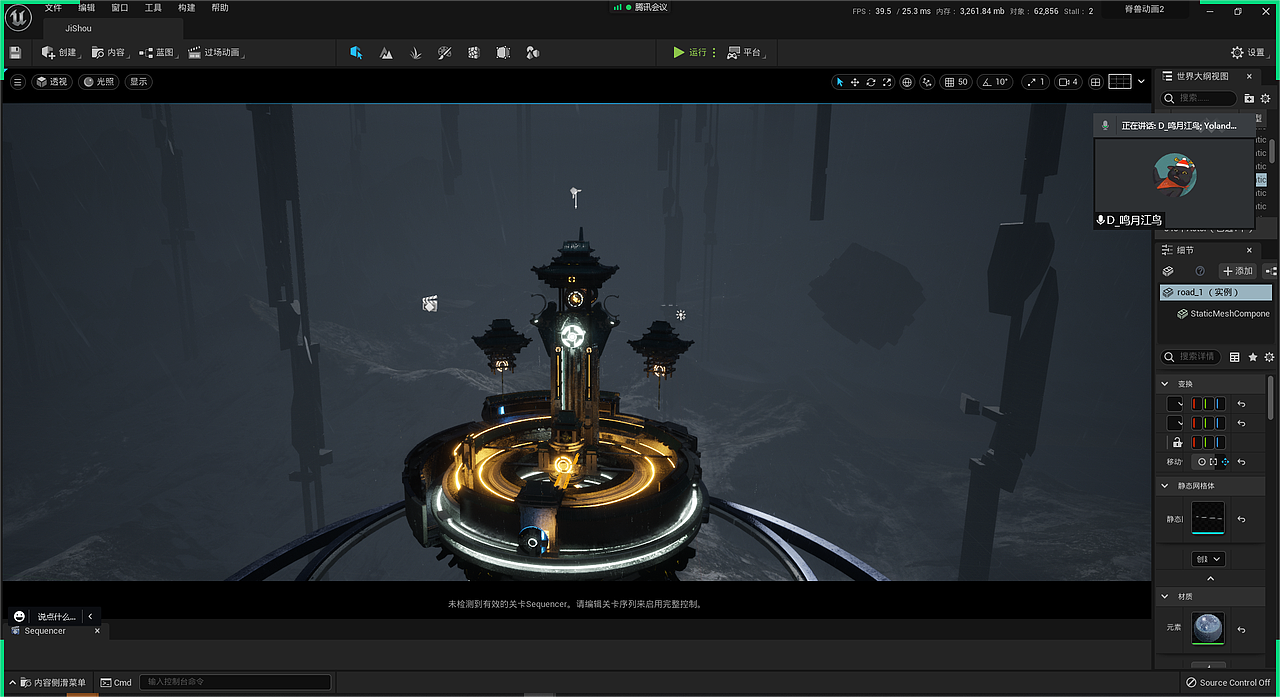The width and height of the screenshot is (1280, 697).
Task: Maximize or restore viewport layout icon
Action: pyautogui.click(x=1095, y=82)
